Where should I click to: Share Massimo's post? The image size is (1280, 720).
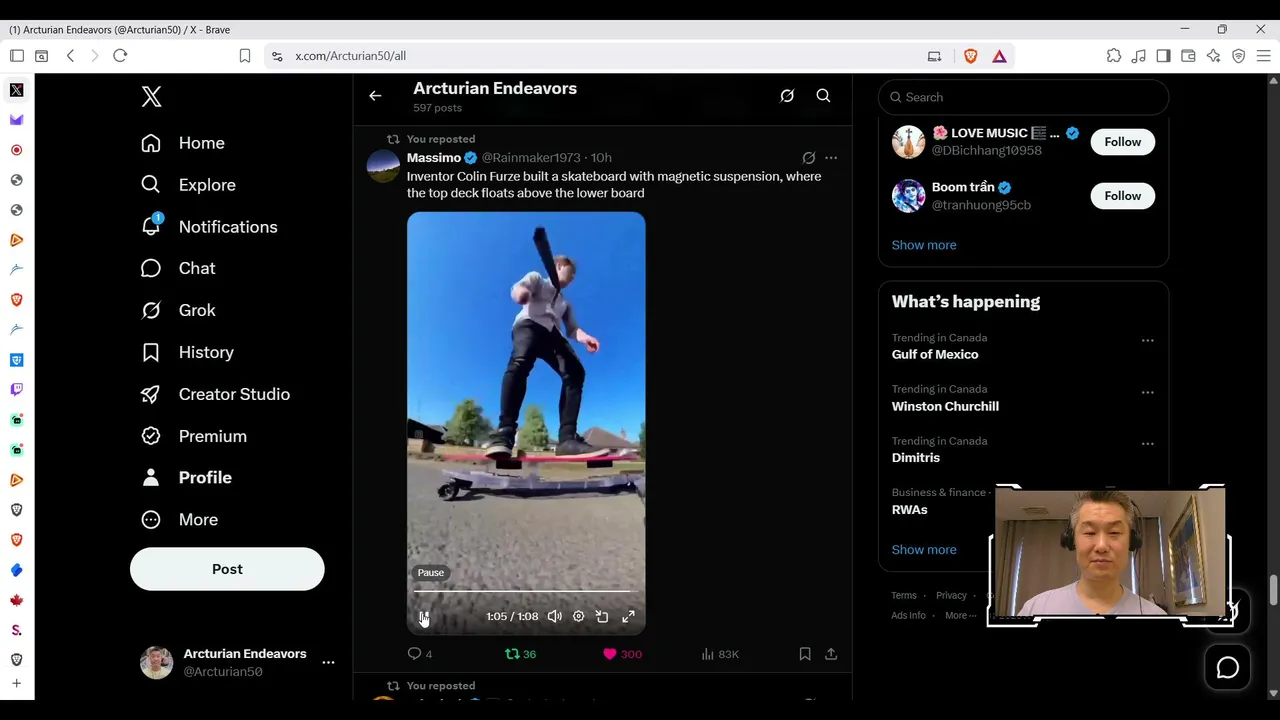(x=831, y=654)
